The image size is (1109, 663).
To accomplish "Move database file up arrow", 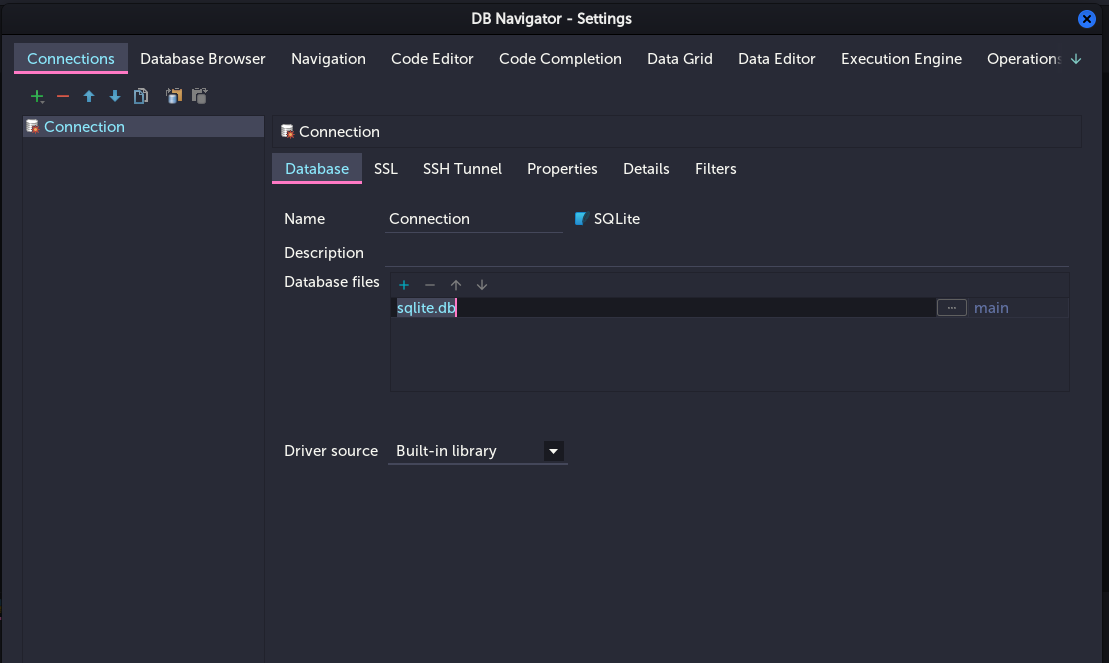I will pyautogui.click(x=456, y=285).
